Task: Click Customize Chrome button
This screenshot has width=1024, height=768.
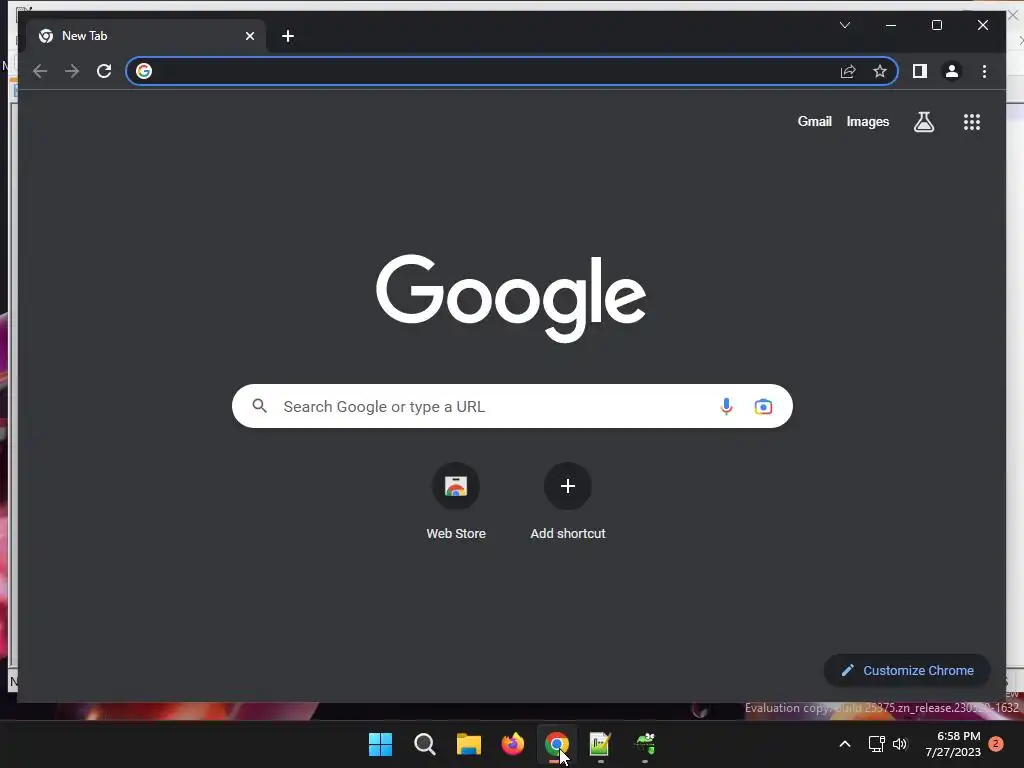Action: tap(906, 670)
